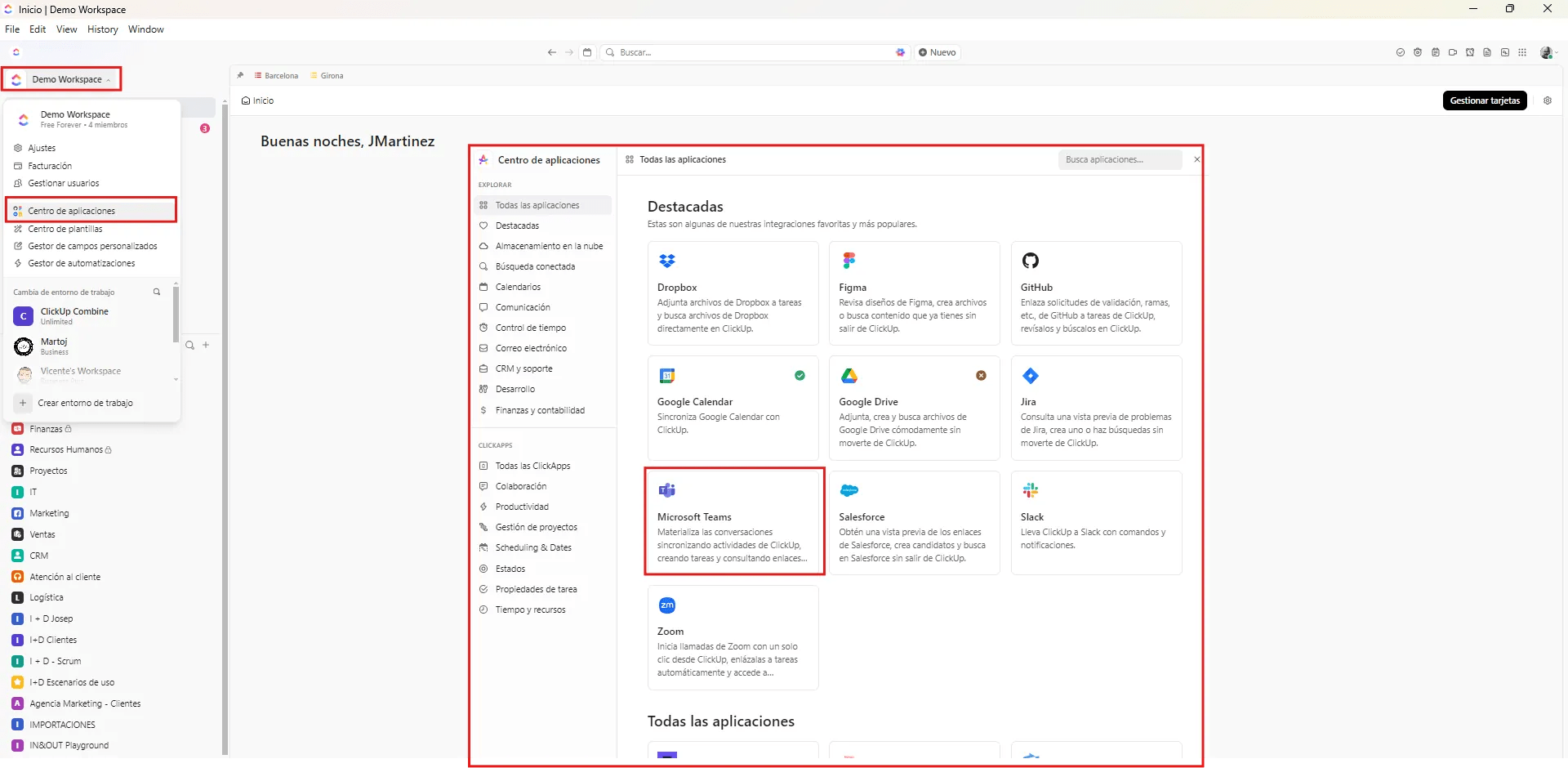This screenshot has height=768, width=1568.
Task: Select the Microsoft Teams integration icon
Action: [667, 490]
